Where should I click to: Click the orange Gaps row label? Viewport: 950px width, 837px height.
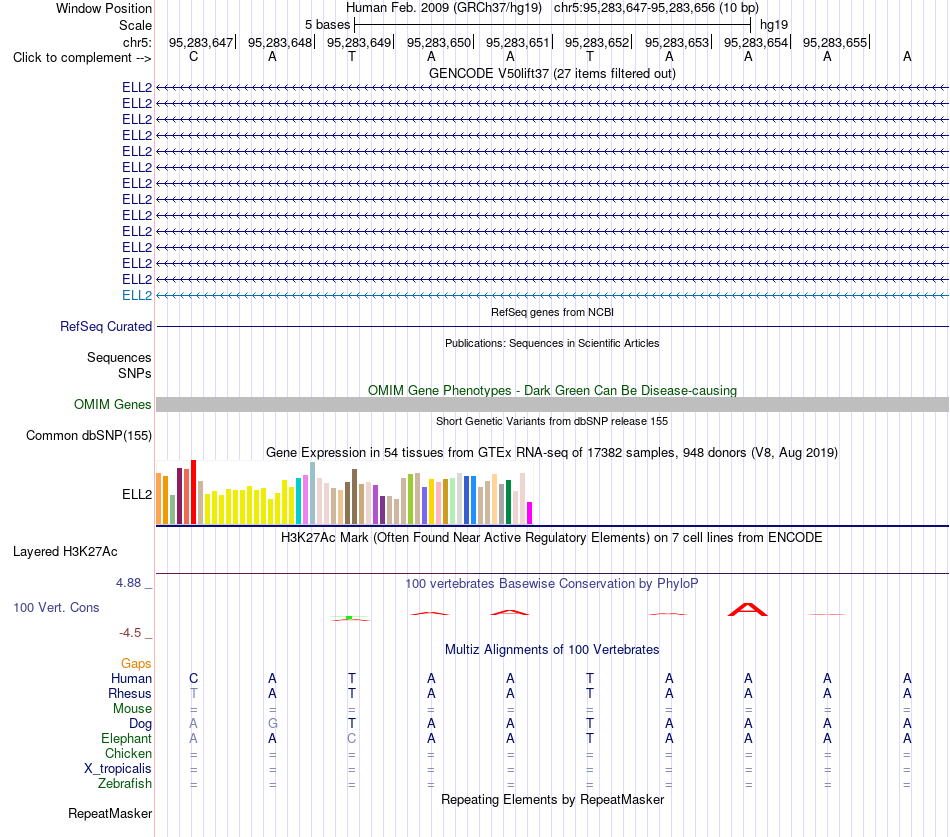click(x=136, y=664)
